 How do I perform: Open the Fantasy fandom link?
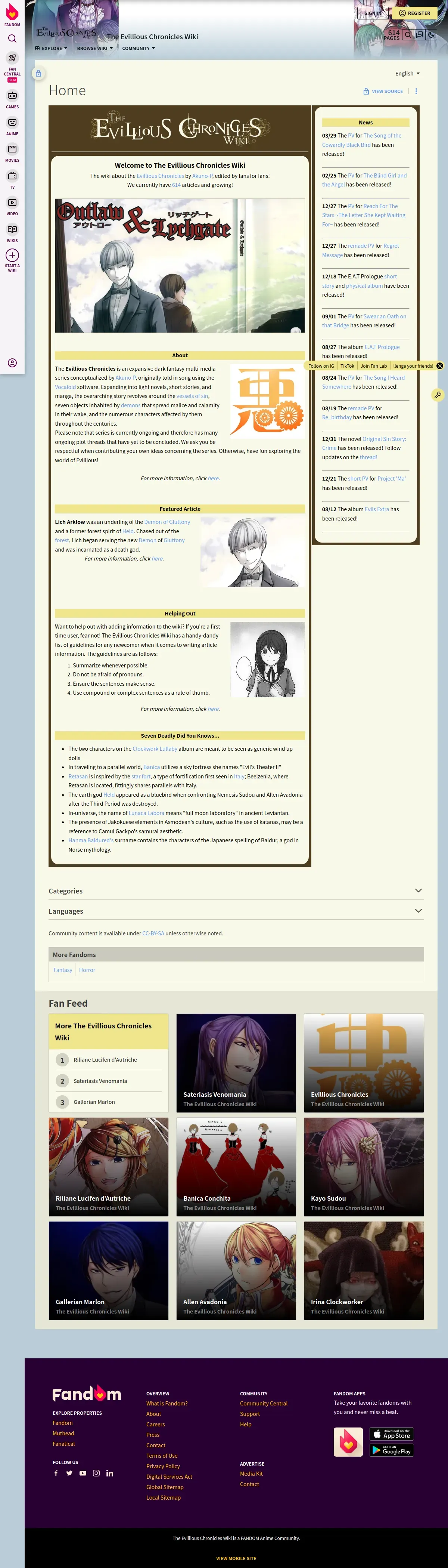[63, 970]
